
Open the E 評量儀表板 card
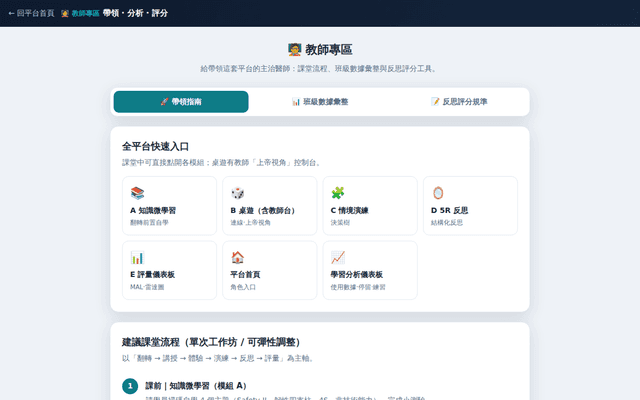point(169,270)
